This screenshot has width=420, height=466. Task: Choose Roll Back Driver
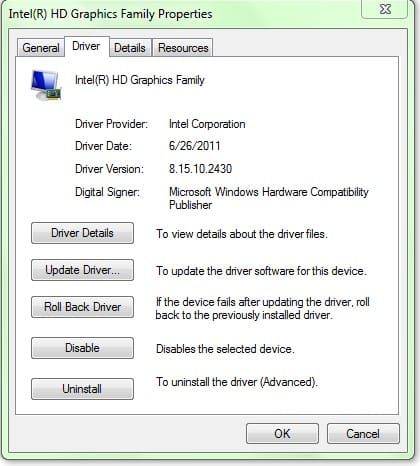pos(82,307)
